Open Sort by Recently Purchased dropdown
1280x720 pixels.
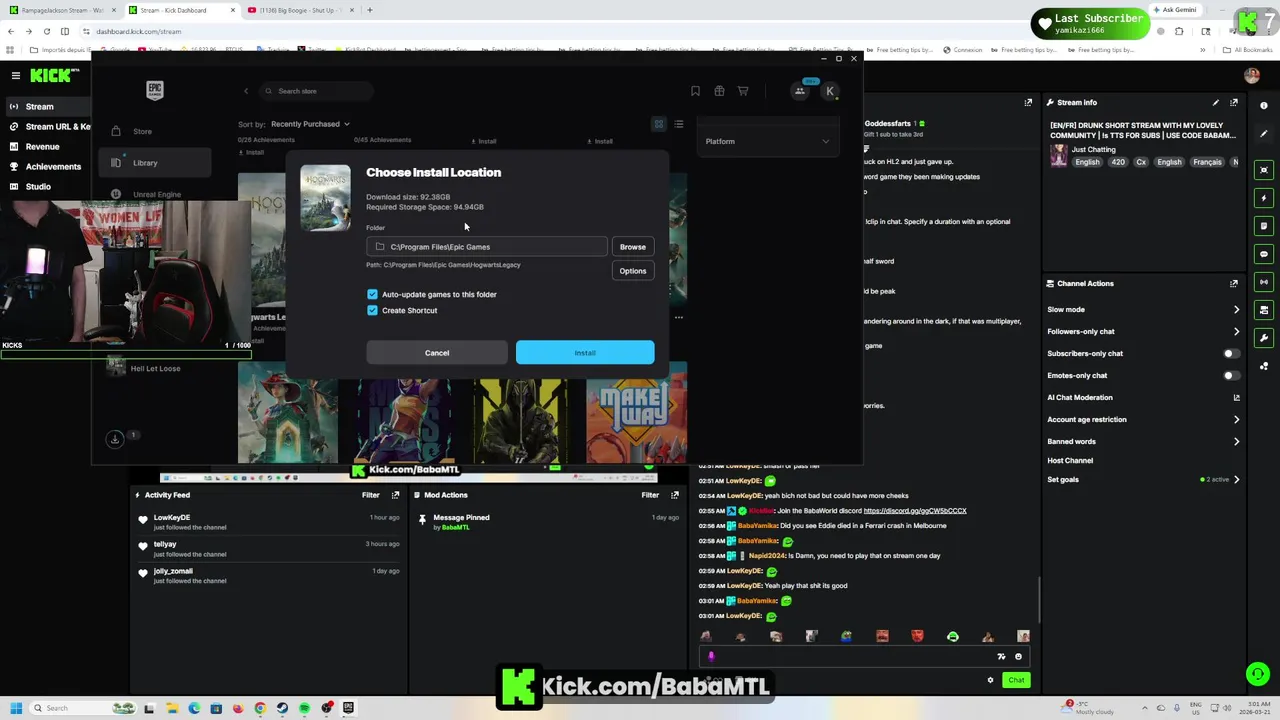pos(310,124)
